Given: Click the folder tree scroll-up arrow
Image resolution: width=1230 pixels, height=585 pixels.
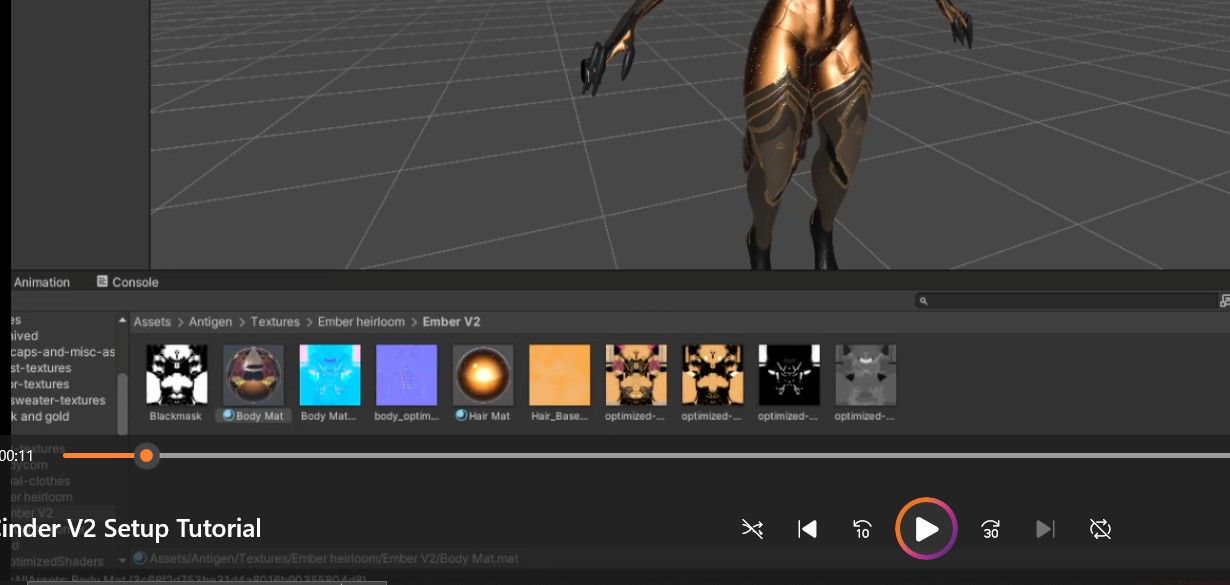Looking at the screenshot, I should (x=123, y=321).
